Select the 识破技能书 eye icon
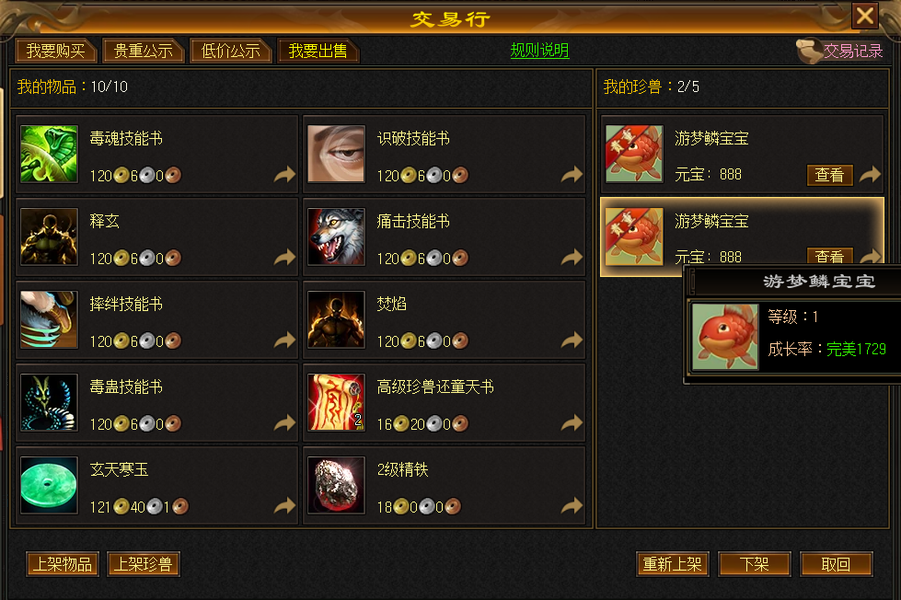Viewport: 901px width, 600px height. tap(336, 154)
